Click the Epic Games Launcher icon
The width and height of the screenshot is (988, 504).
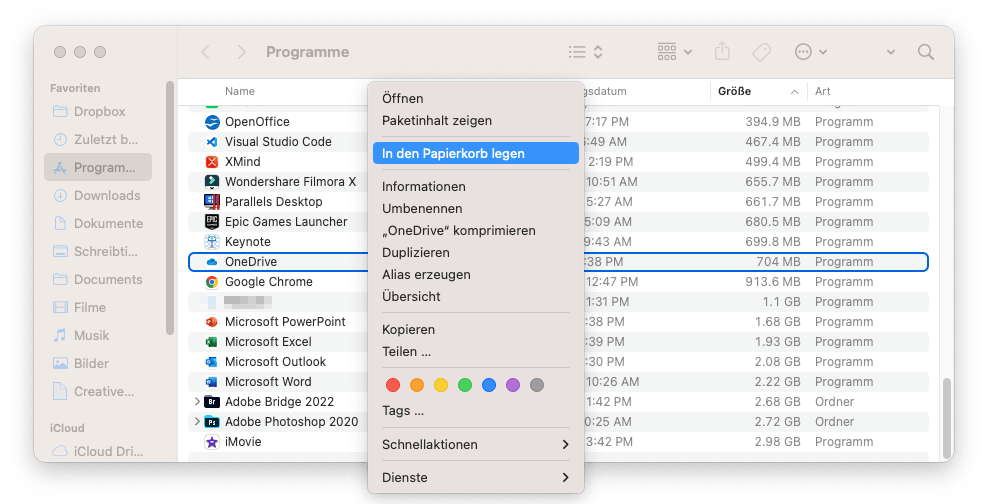212,222
